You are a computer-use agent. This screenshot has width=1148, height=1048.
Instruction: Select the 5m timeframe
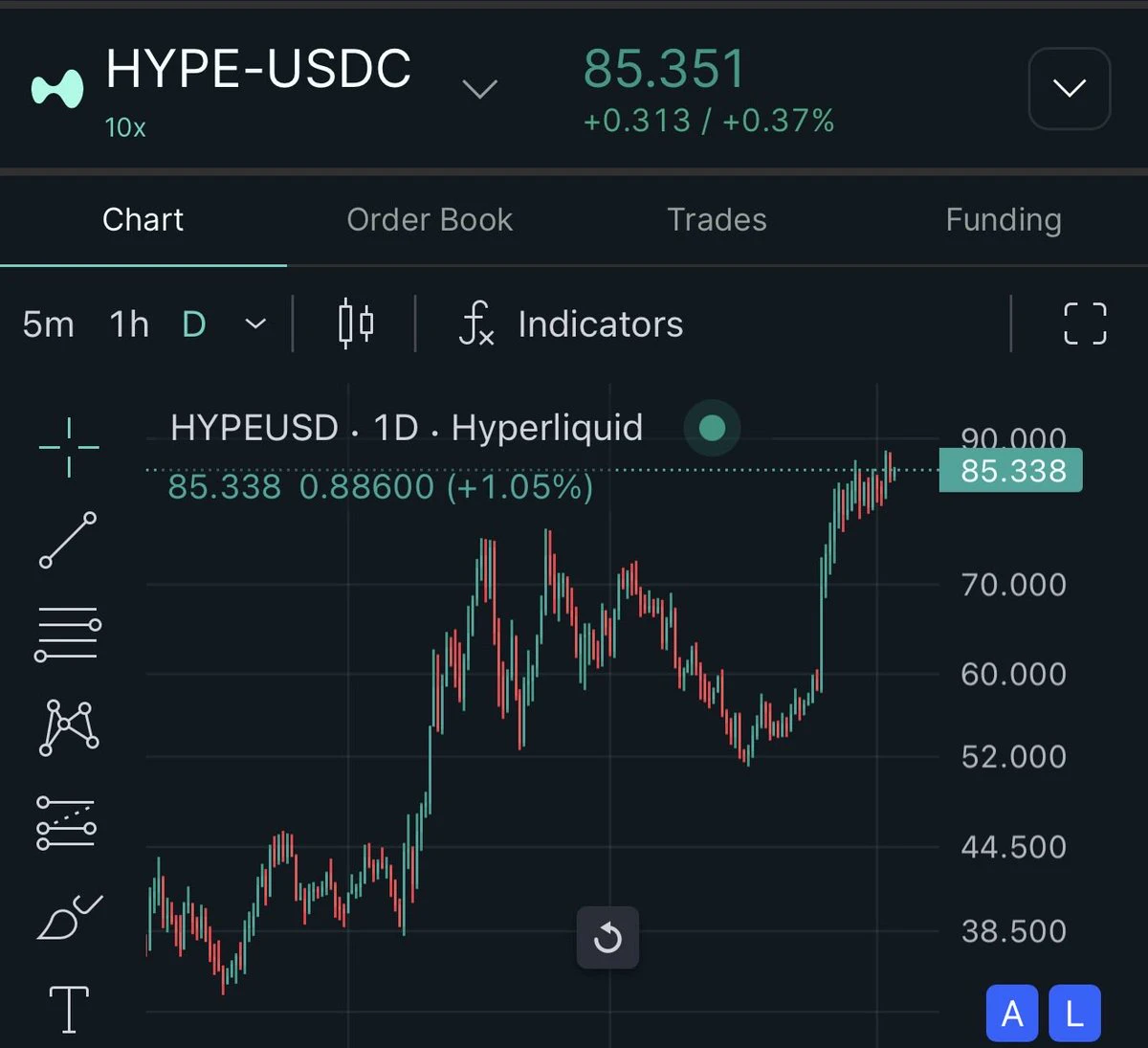pos(48,324)
